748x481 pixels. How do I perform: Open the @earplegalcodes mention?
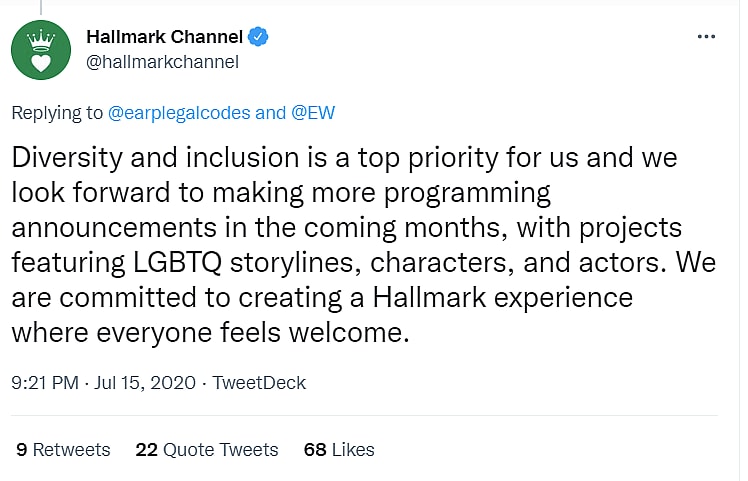(178, 113)
